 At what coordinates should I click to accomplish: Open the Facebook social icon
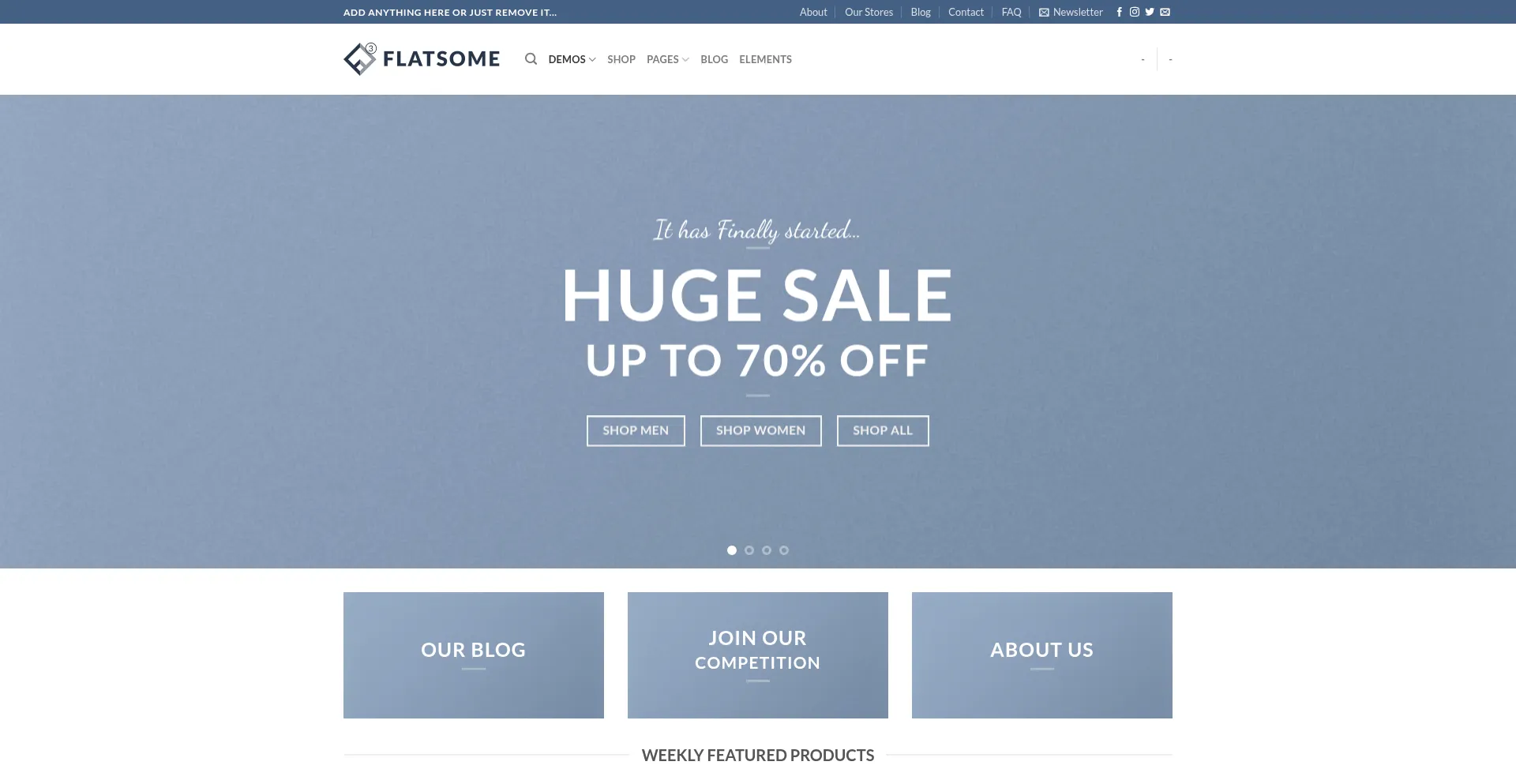point(1119,12)
